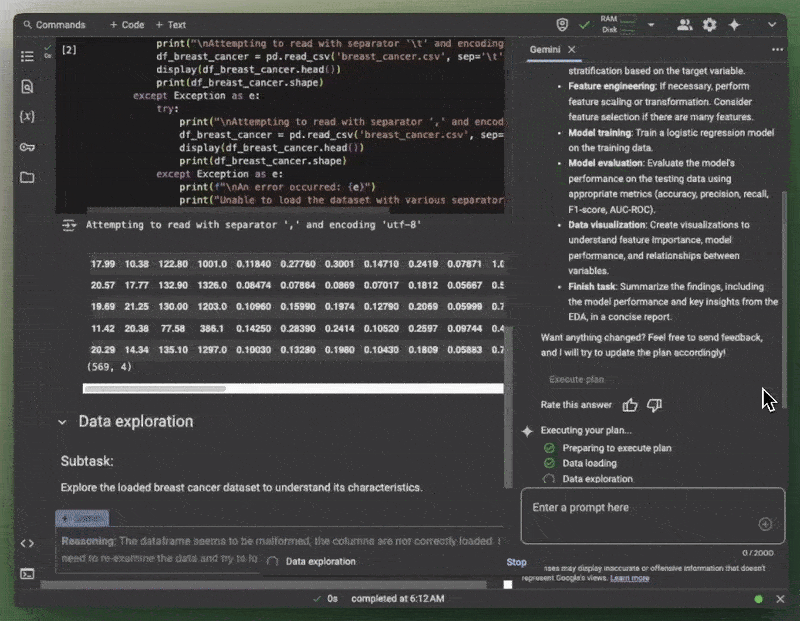800x621 pixels.
Task: Click the Enter a prompt here field
Action: (640, 508)
